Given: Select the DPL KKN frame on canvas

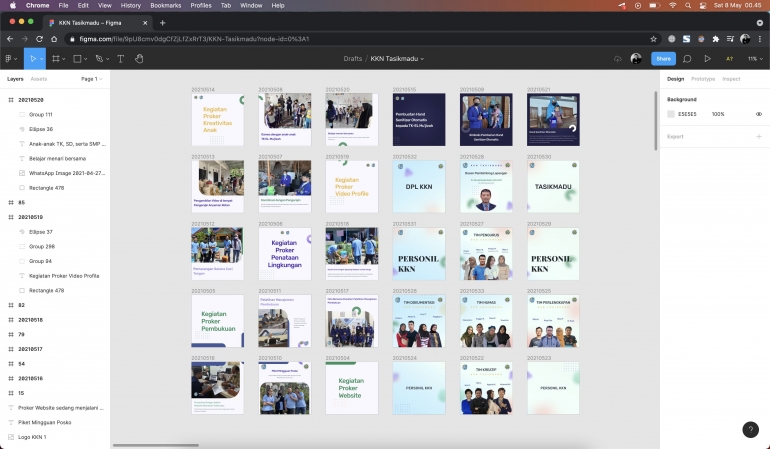Looking at the screenshot, I should pos(419,187).
